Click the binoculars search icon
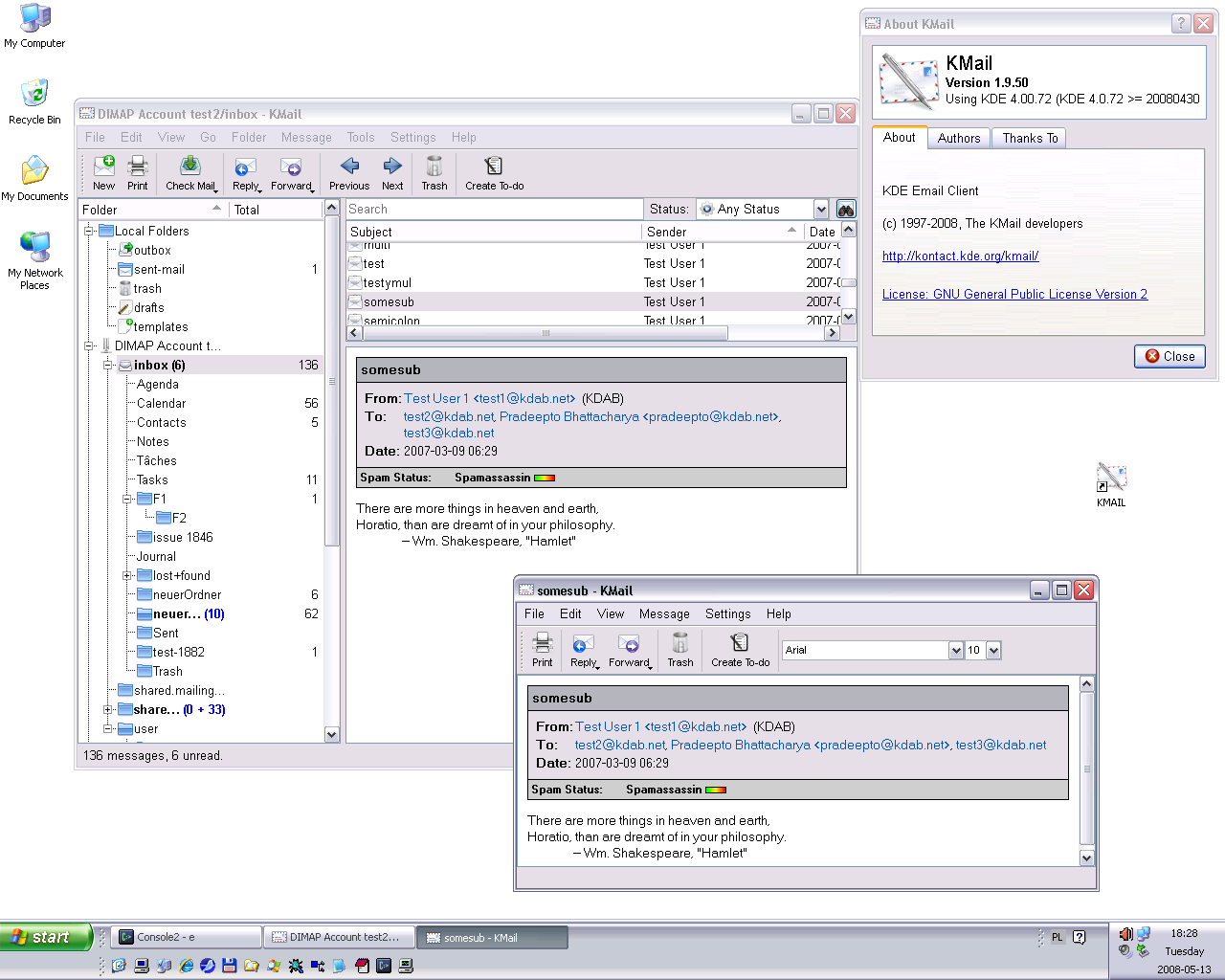1225x980 pixels. [846, 210]
